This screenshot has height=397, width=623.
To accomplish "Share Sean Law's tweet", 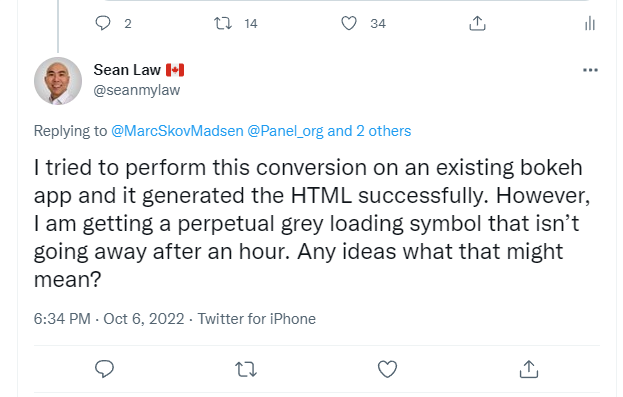I will [529, 369].
